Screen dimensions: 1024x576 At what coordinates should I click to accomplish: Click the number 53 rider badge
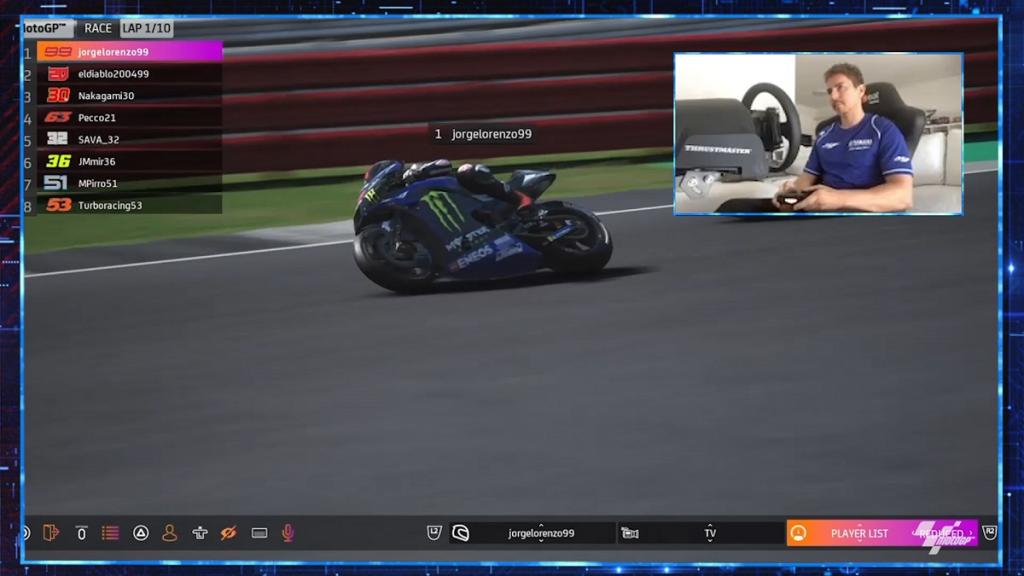click(x=58, y=205)
